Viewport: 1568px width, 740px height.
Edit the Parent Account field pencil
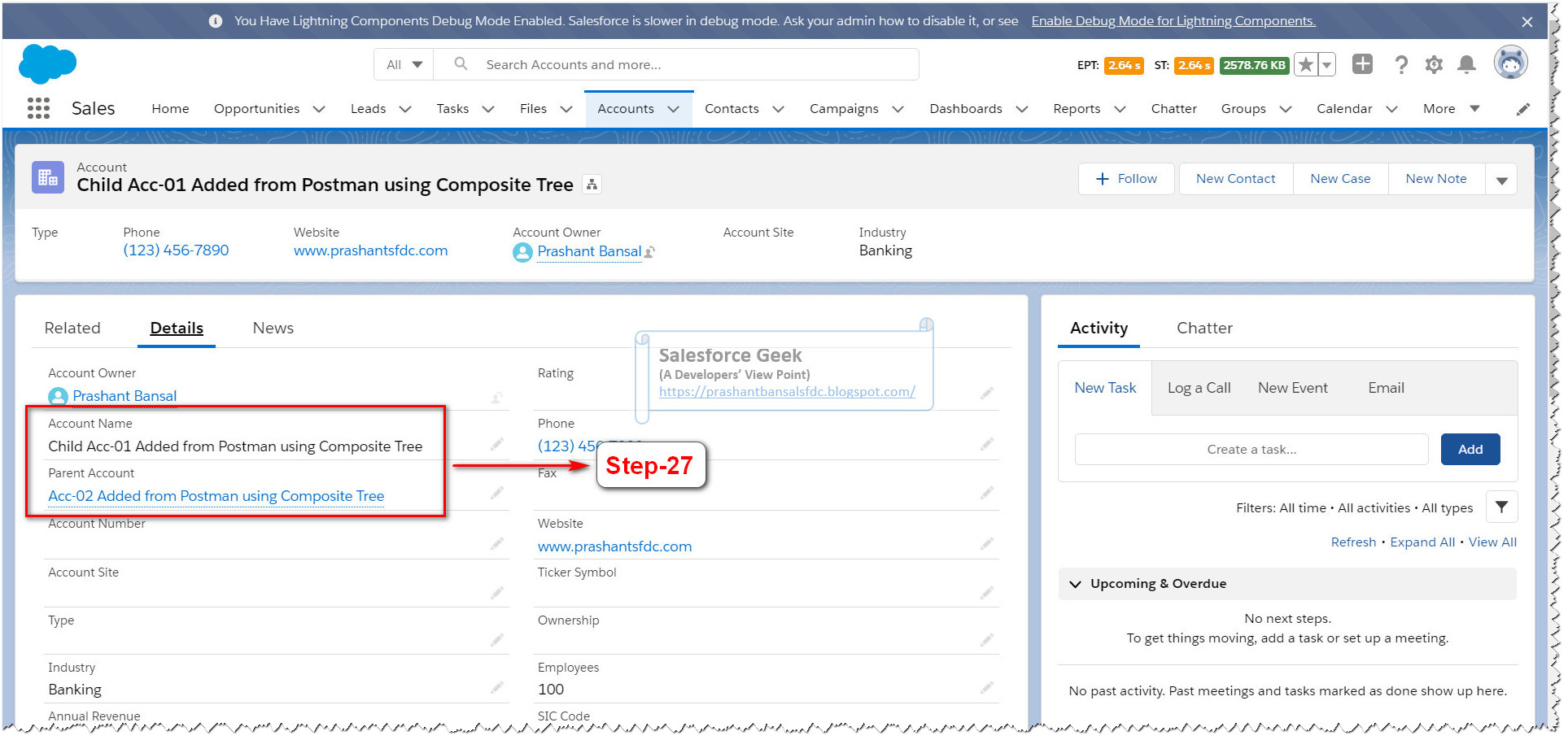click(x=497, y=493)
